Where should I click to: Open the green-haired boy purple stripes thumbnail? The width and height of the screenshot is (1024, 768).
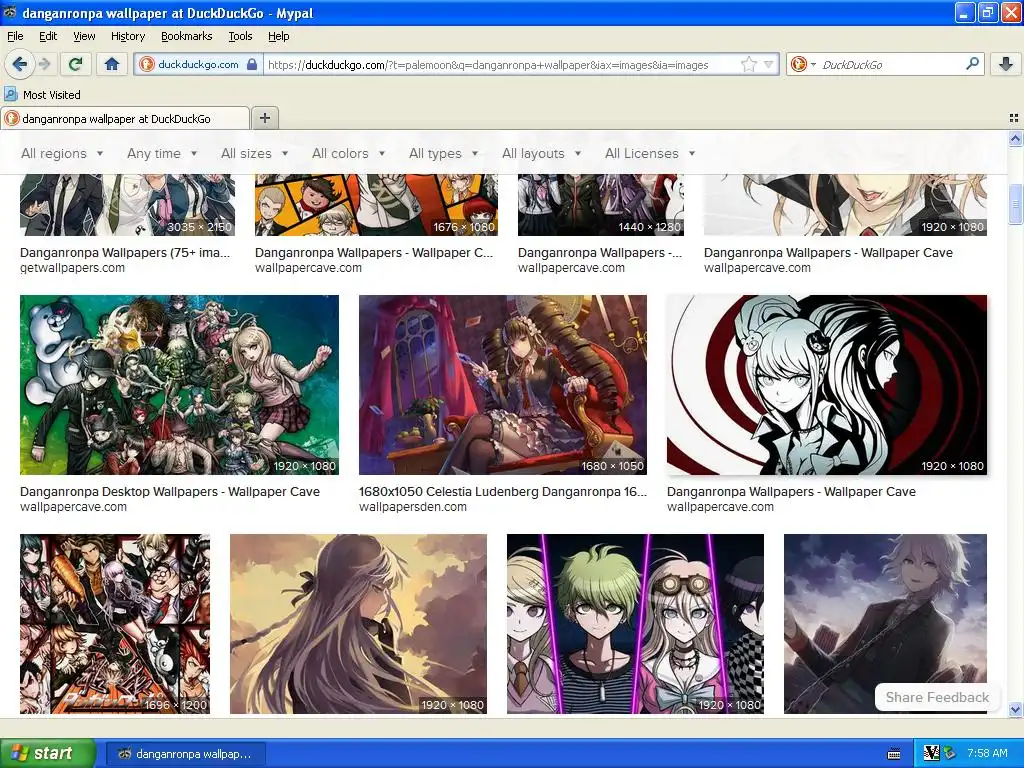tap(635, 624)
